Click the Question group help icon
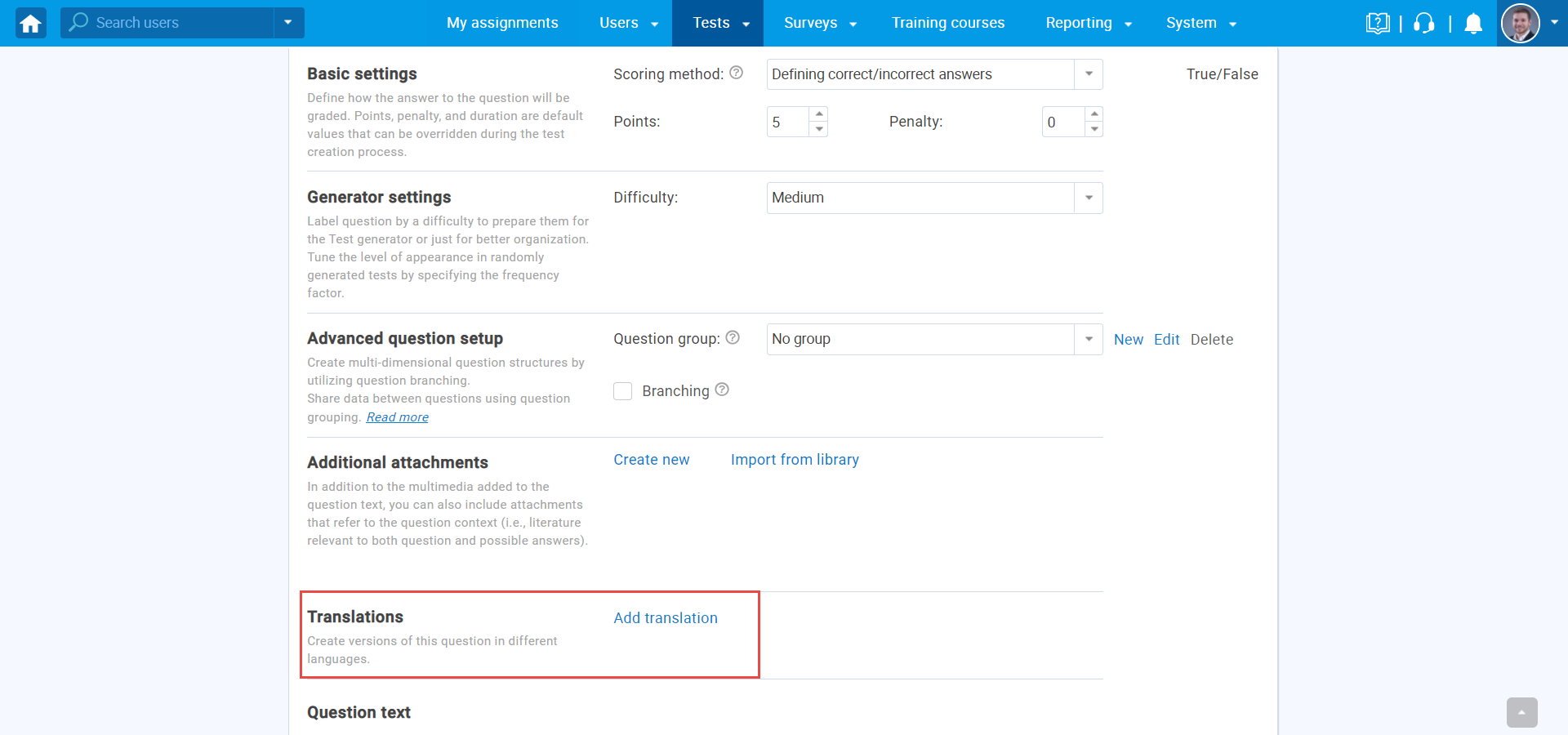1568x735 pixels. pos(733,337)
